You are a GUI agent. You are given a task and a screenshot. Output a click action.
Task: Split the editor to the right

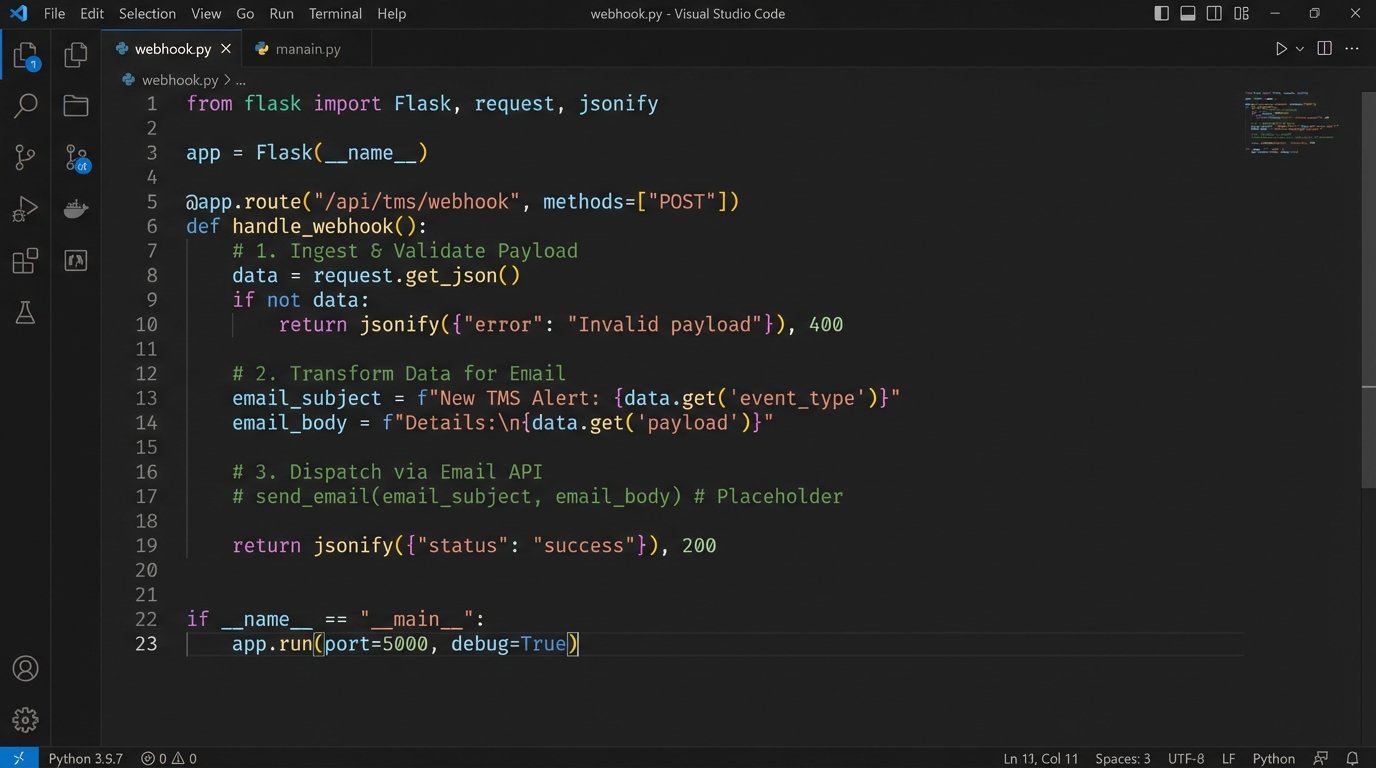point(1324,48)
